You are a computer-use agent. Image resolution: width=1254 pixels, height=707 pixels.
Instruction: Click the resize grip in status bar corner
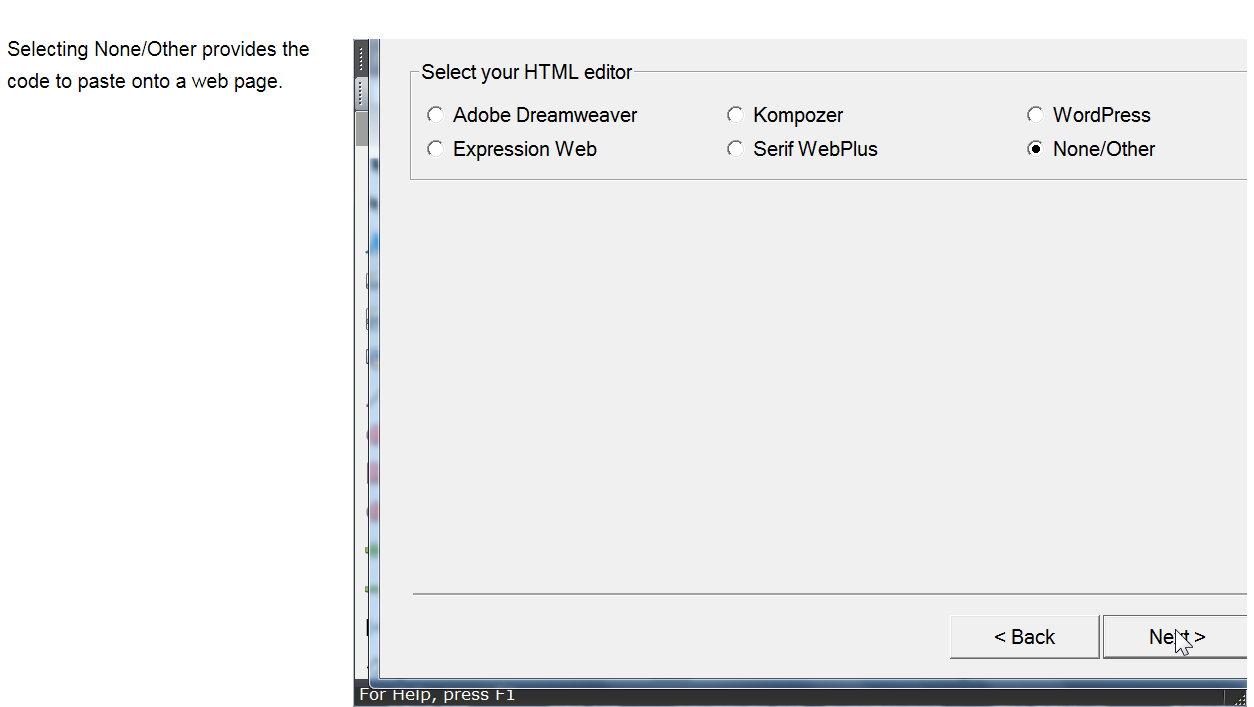pos(1239,698)
